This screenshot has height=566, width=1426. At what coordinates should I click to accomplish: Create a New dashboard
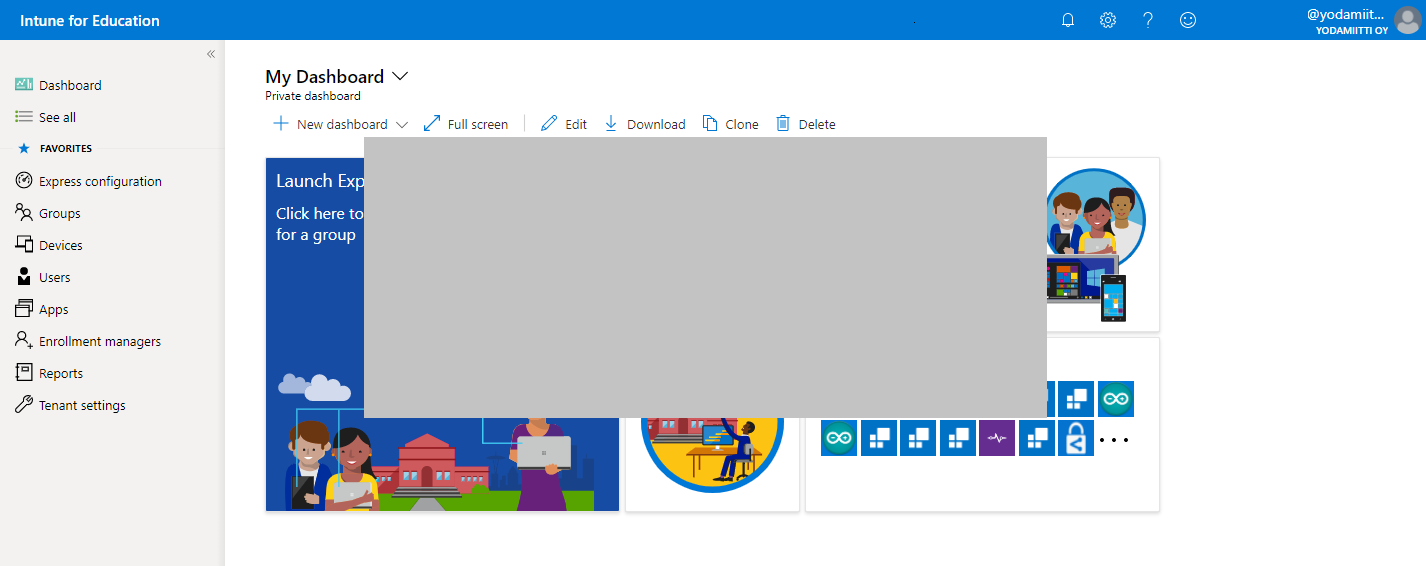[341, 124]
